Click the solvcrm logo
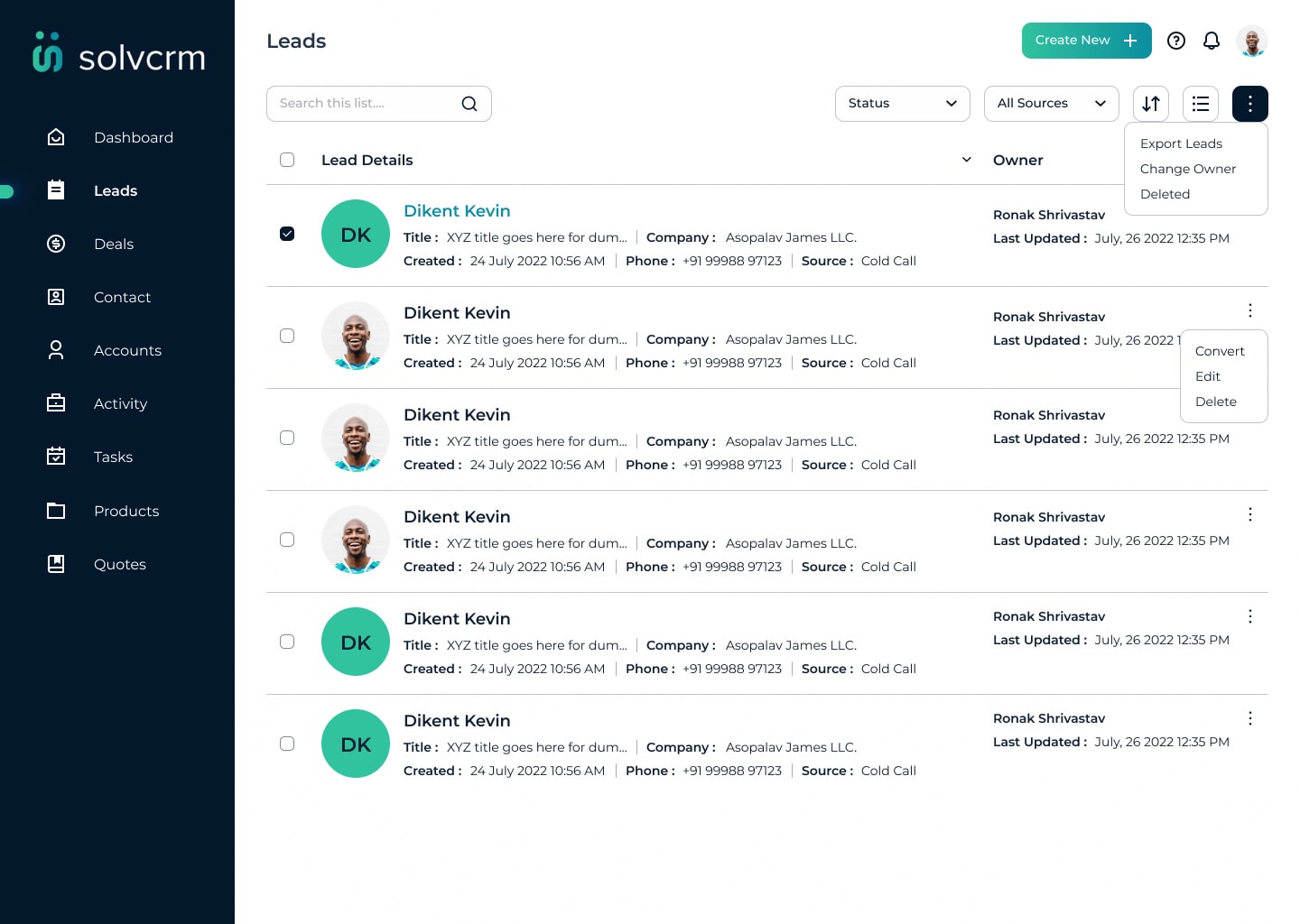The height and width of the screenshot is (924, 1300). [x=118, y=52]
